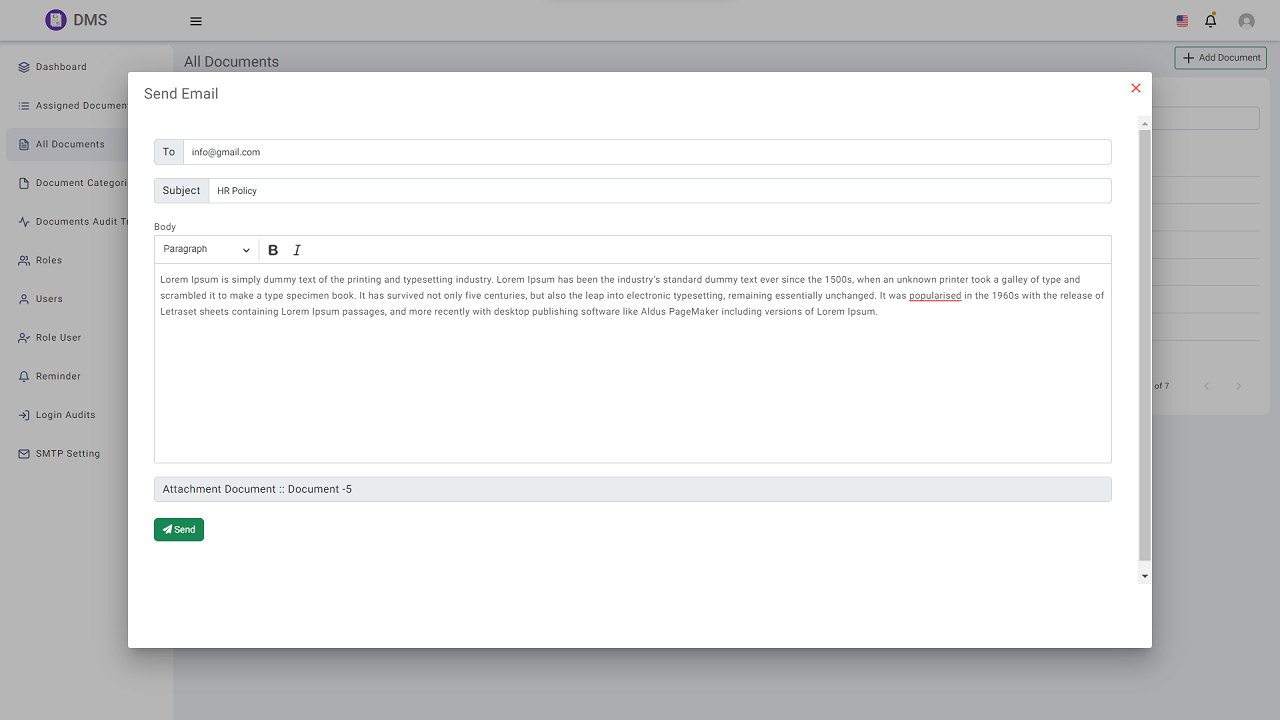
Task: Go to Login Audits page
Action: coord(65,415)
